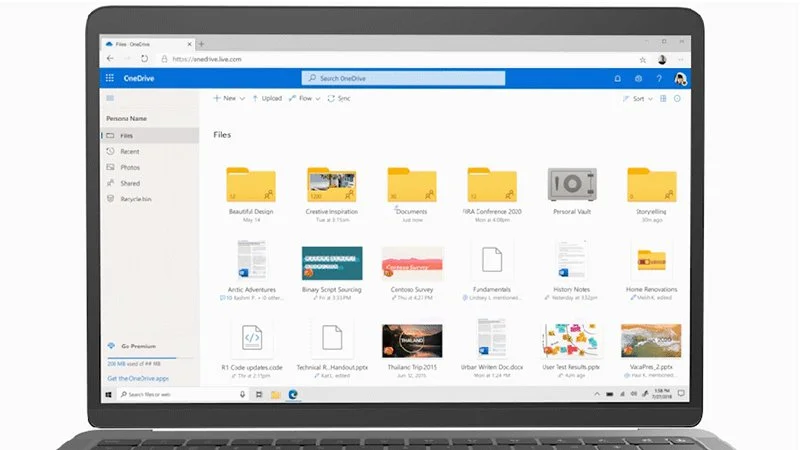The height and width of the screenshot is (450, 800).
Task: Select Files in the sidebar
Action: pyautogui.click(x=150, y=136)
